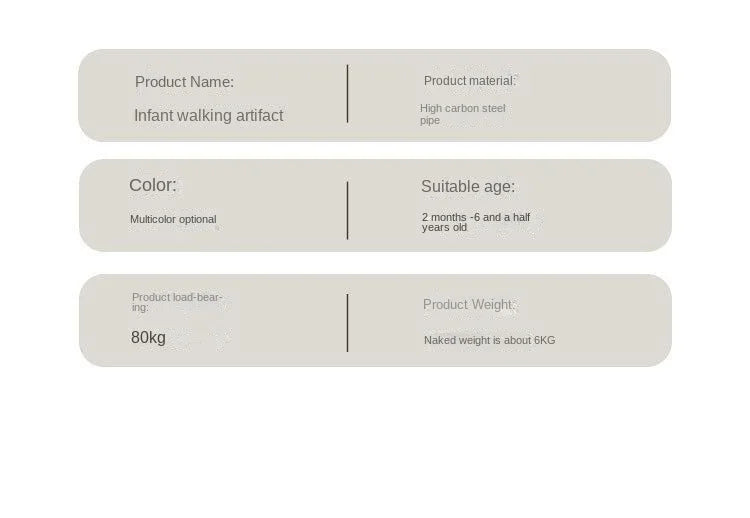The width and height of the screenshot is (750, 518).
Task: Click the "Naked weight is about 6KG" text
Action: point(489,340)
